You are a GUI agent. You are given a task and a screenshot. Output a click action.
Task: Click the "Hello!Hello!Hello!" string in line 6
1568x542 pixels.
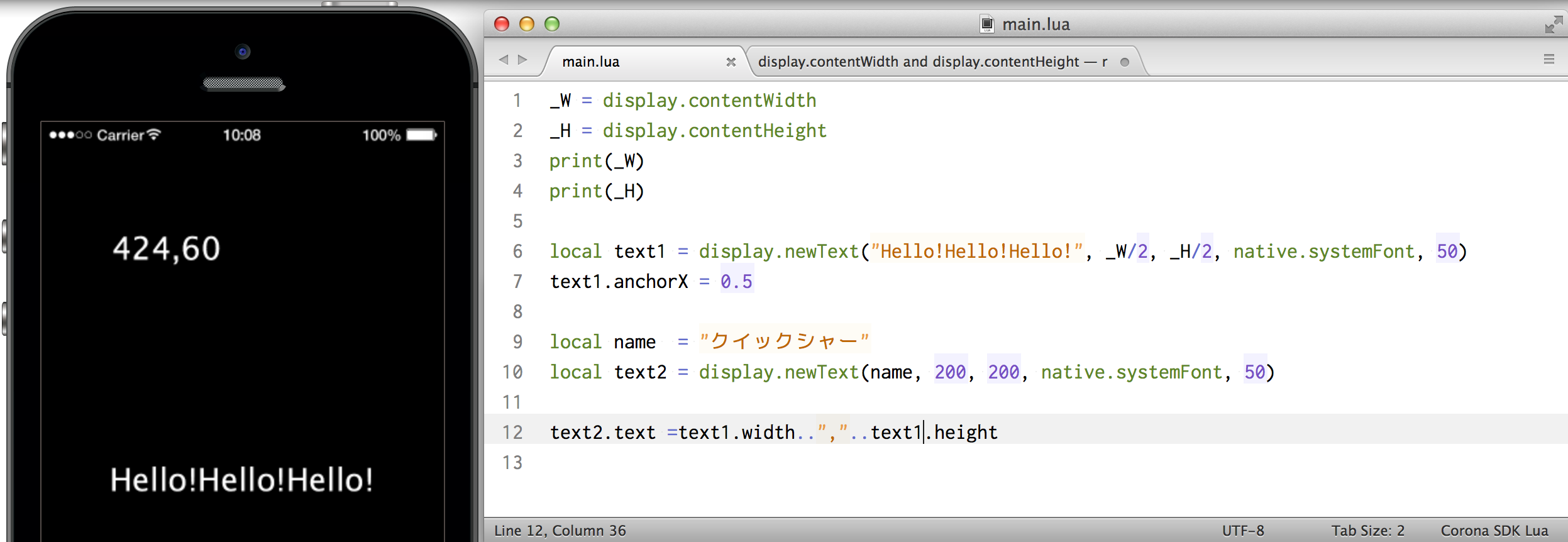[x=976, y=252]
